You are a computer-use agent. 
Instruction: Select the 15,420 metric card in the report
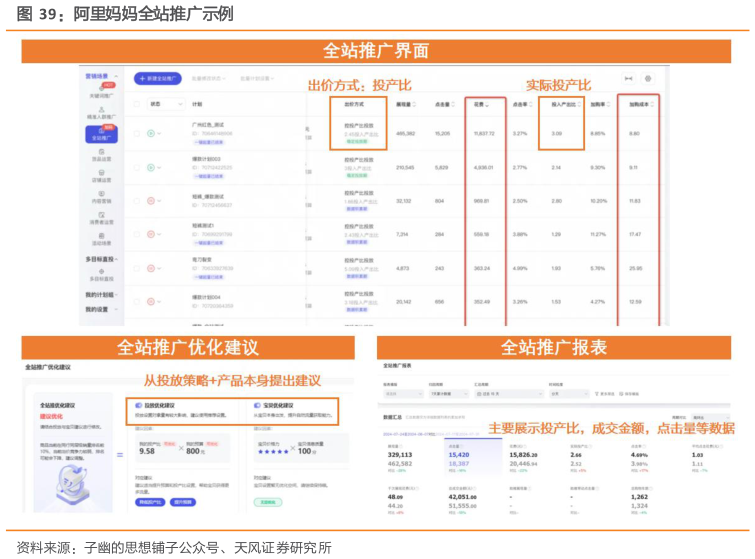(472, 458)
